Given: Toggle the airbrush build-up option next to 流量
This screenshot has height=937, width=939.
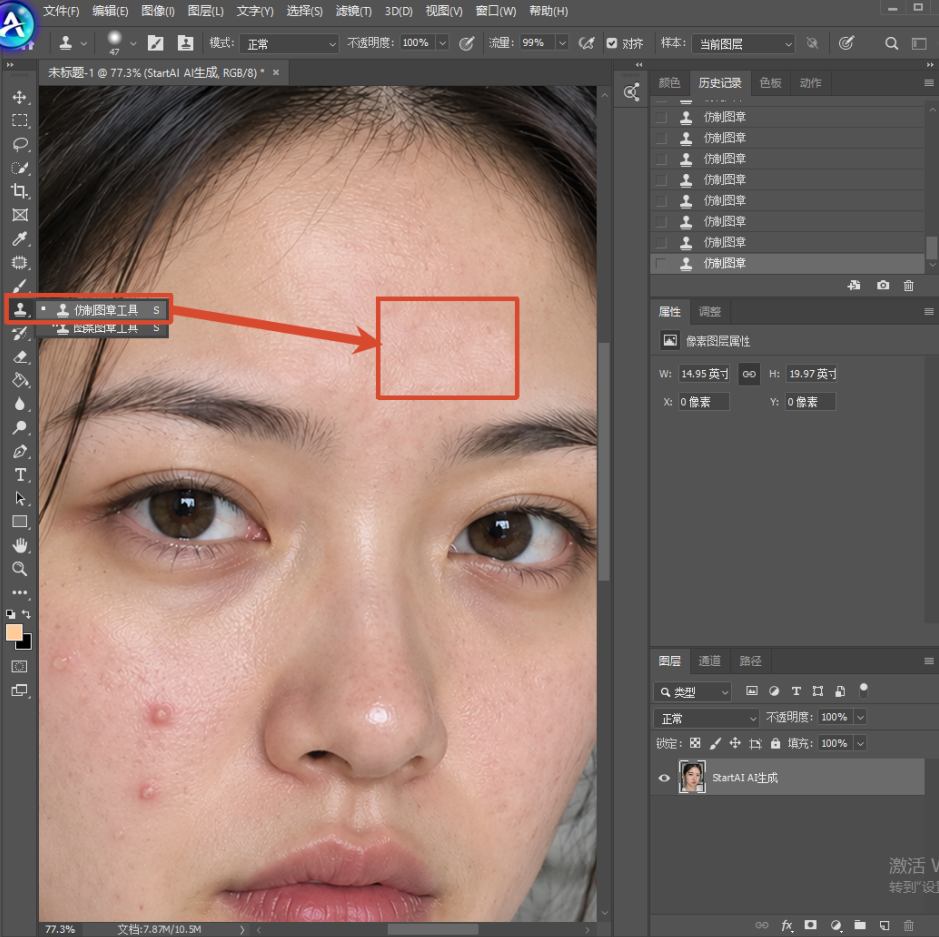Looking at the screenshot, I should [x=586, y=43].
